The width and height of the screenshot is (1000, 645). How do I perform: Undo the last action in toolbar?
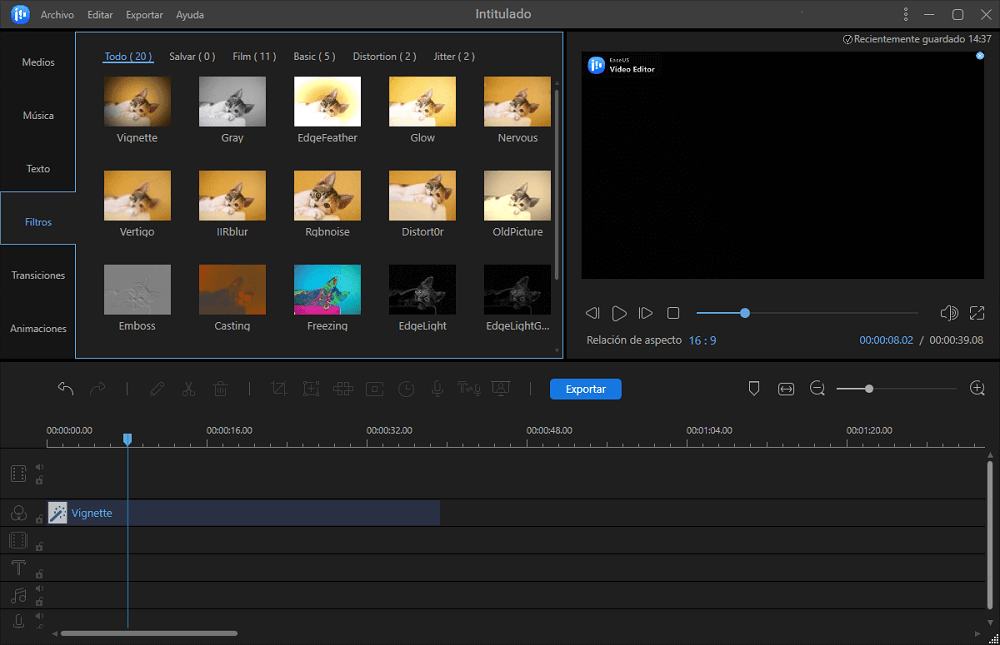tap(66, 389)
